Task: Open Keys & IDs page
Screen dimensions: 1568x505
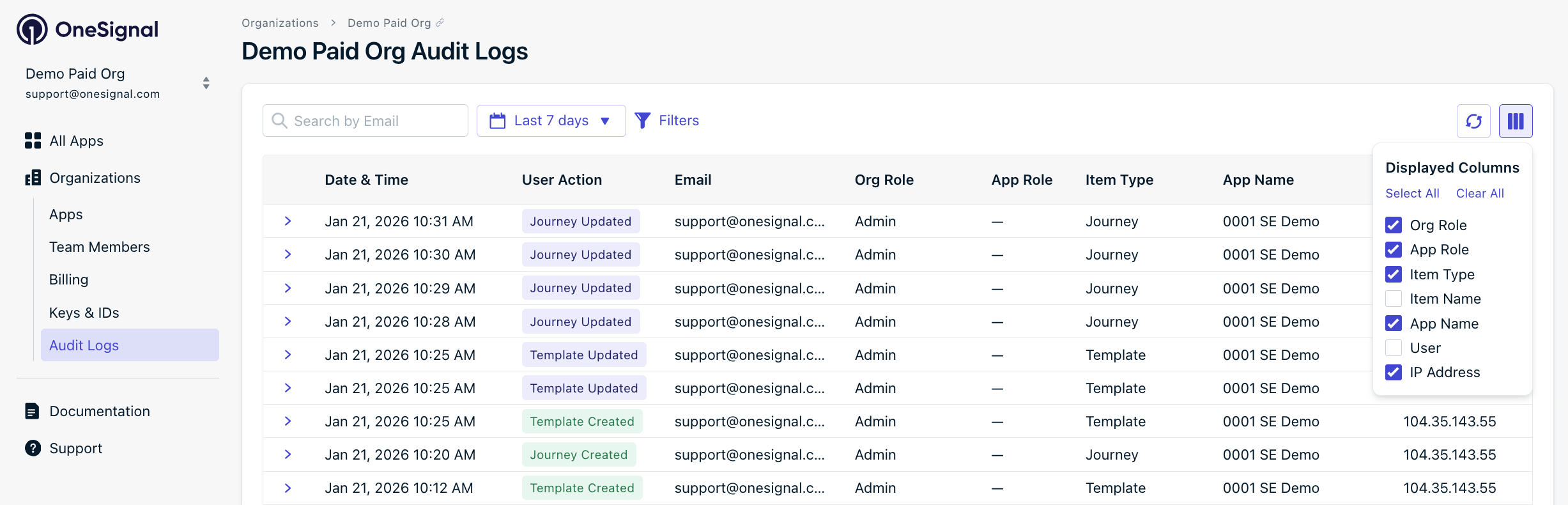Action: point(84,313)
